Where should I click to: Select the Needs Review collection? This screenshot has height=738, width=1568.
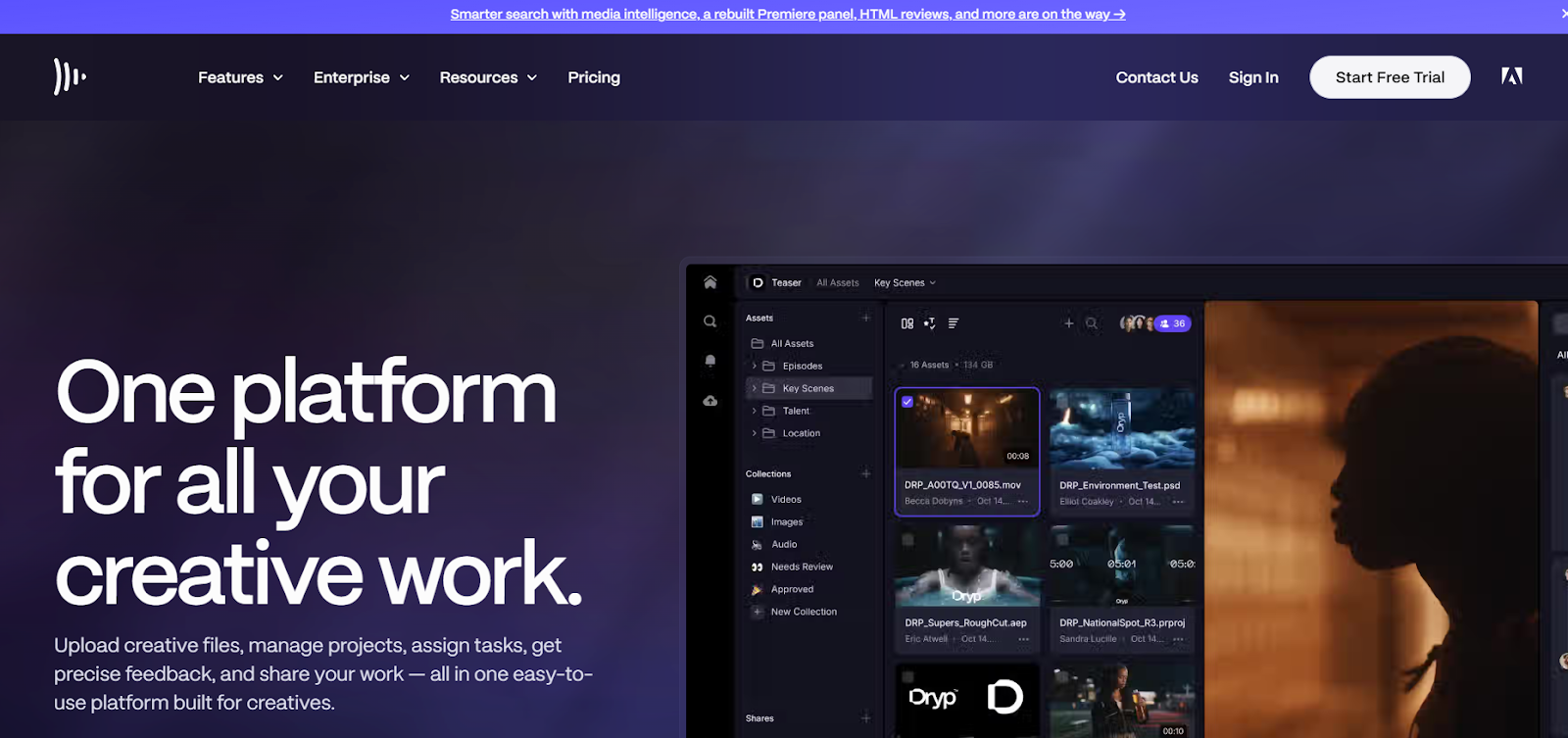point(802,566)
